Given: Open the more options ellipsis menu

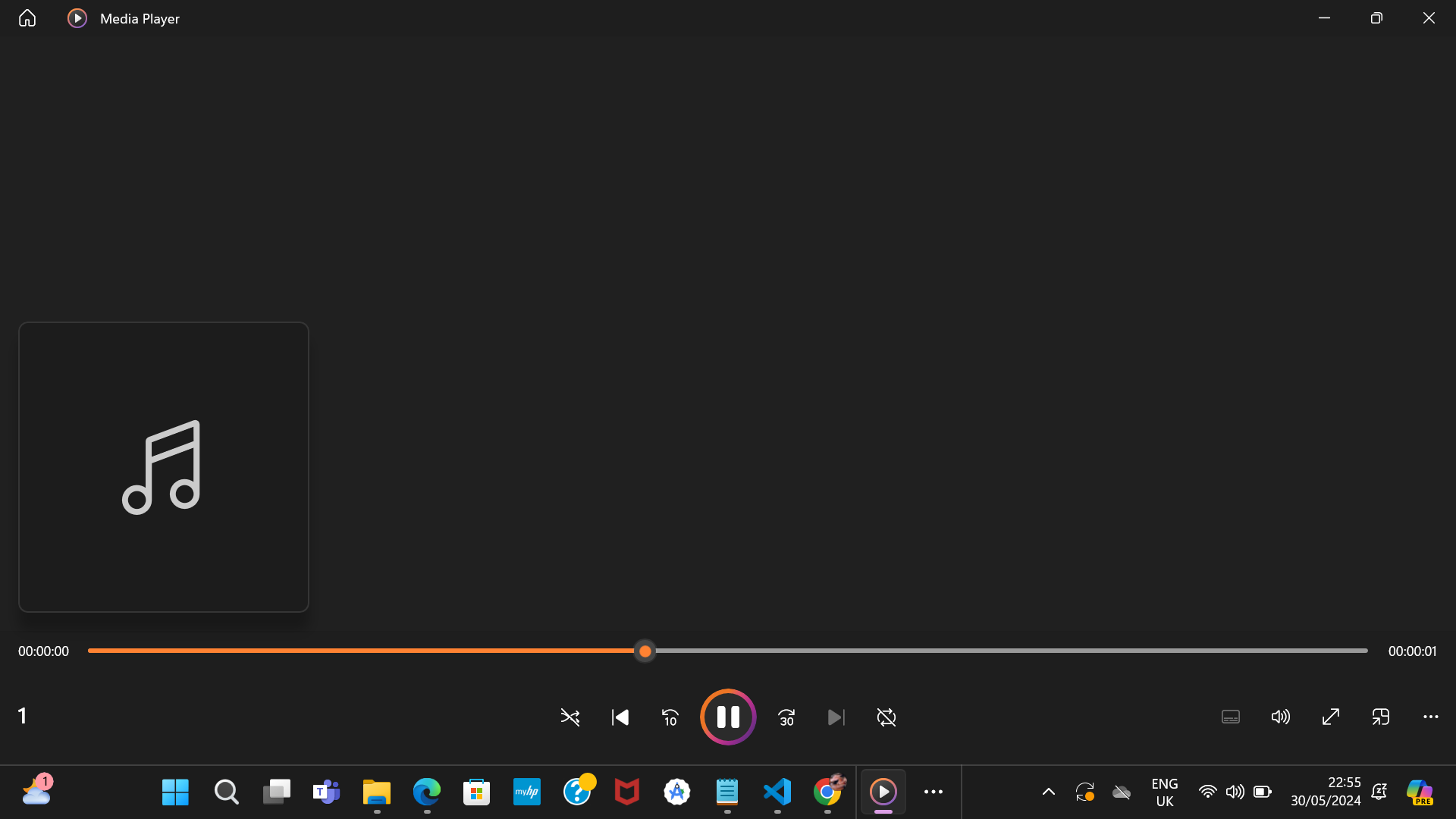Looking at the screenshot, I should 1431,717.
